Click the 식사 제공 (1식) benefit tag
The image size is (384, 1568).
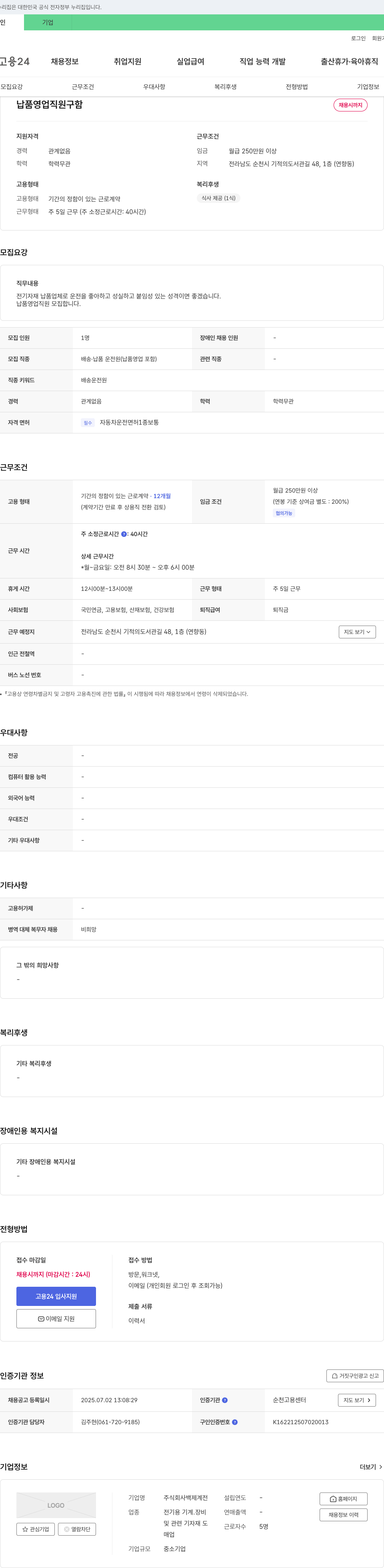pos(219,198)
